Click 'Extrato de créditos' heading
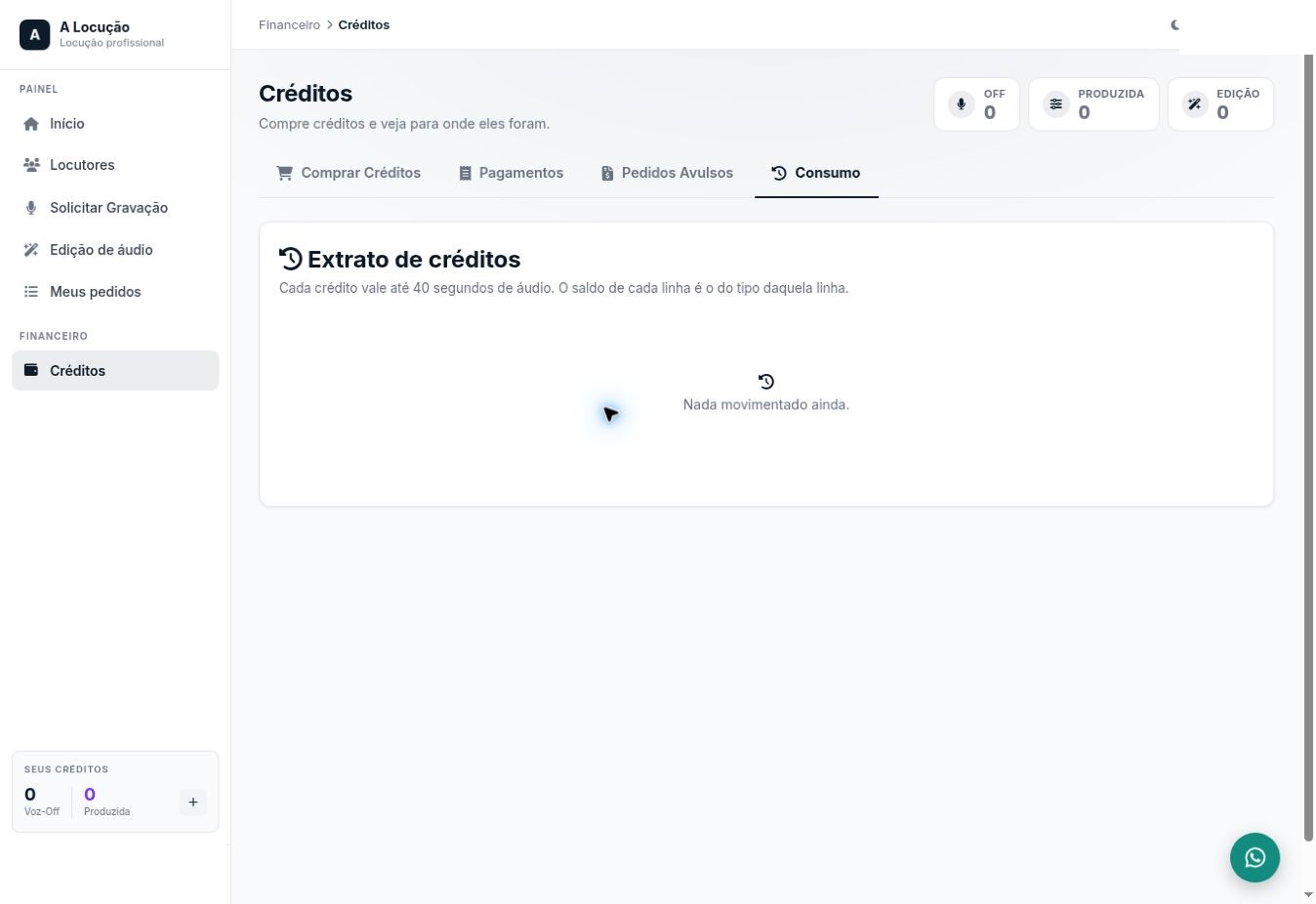This screenshot has width=1316, height=904. [x=414, y=260]
